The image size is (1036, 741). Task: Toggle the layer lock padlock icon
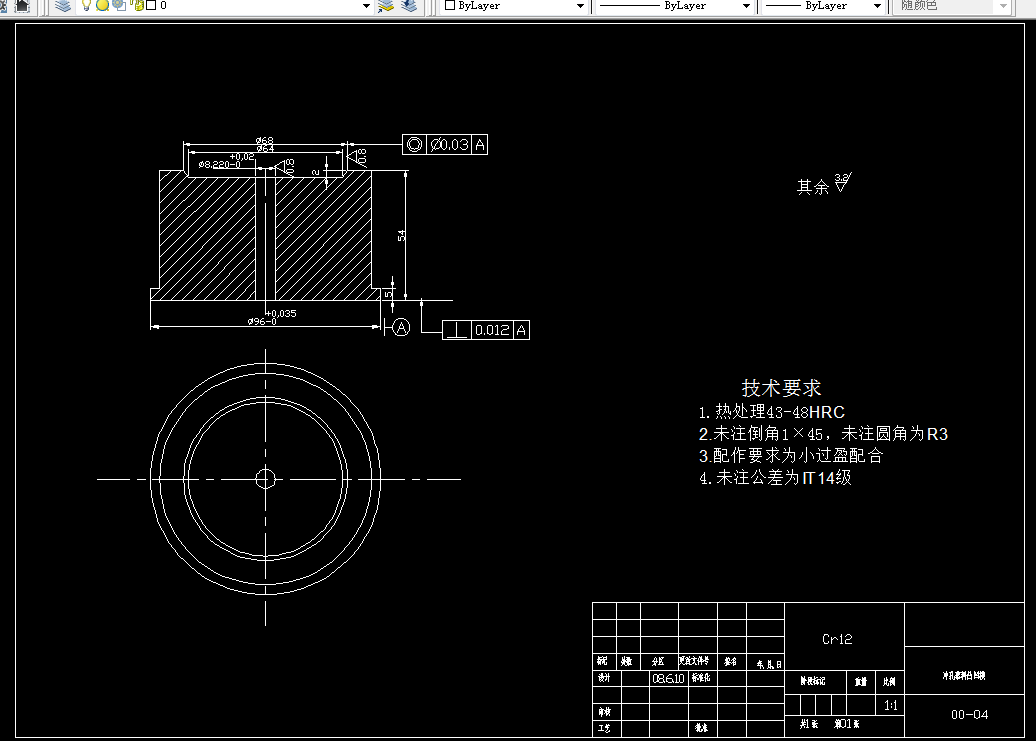click(x=137, y=5)
